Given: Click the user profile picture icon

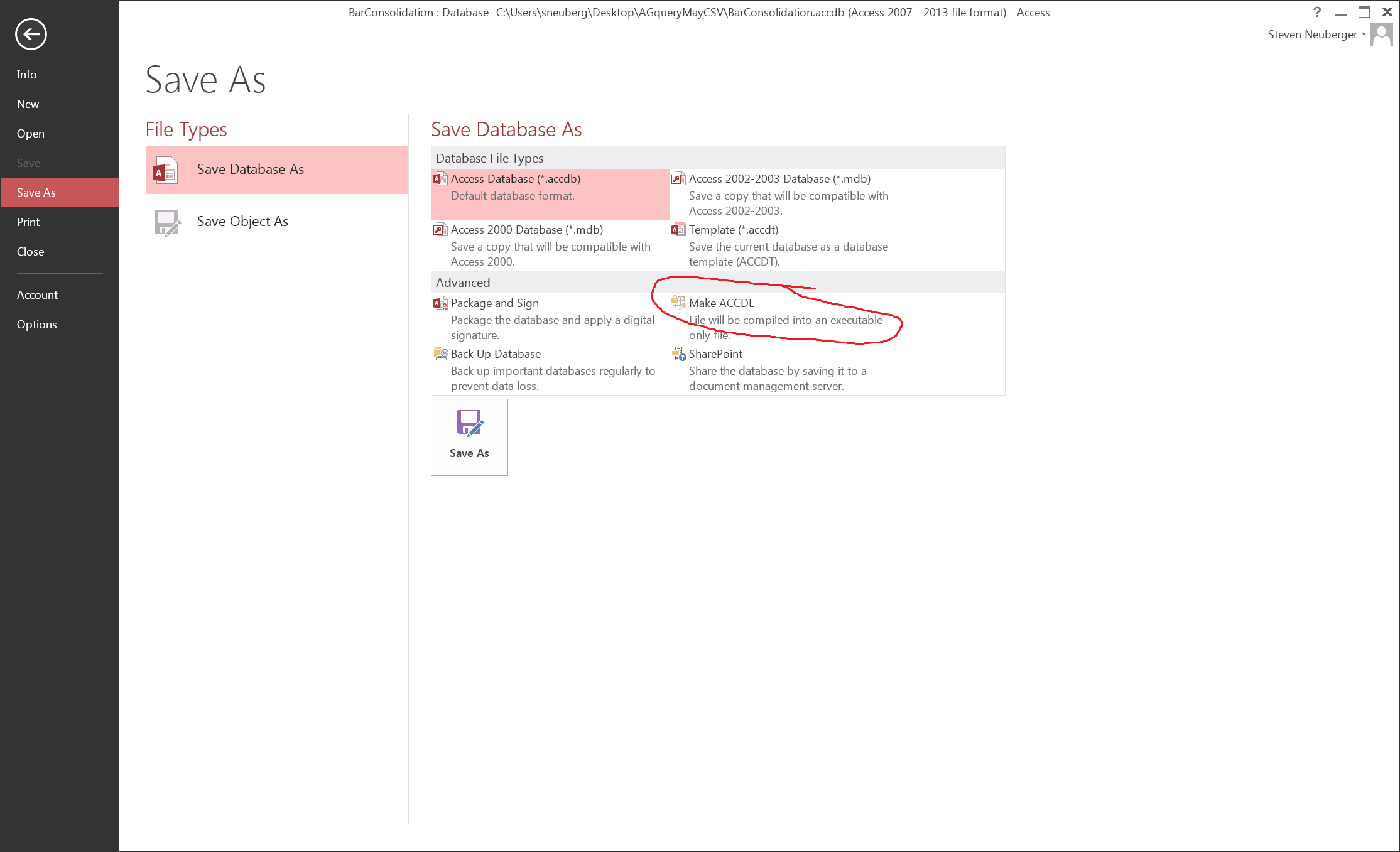Looking at the screenshot, I should pyautogui.click(x=1381, y=35).
